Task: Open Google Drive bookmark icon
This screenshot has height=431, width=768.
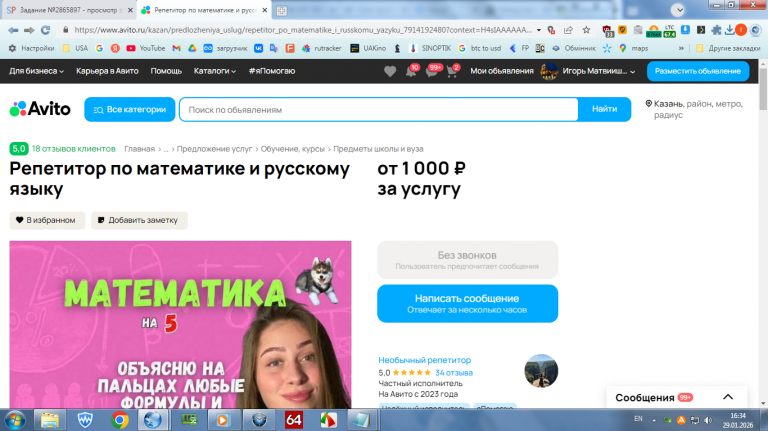Action: point(192,48)
